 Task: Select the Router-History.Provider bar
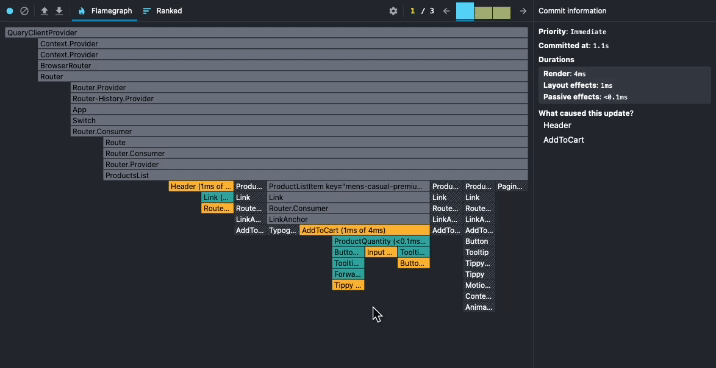299,98
